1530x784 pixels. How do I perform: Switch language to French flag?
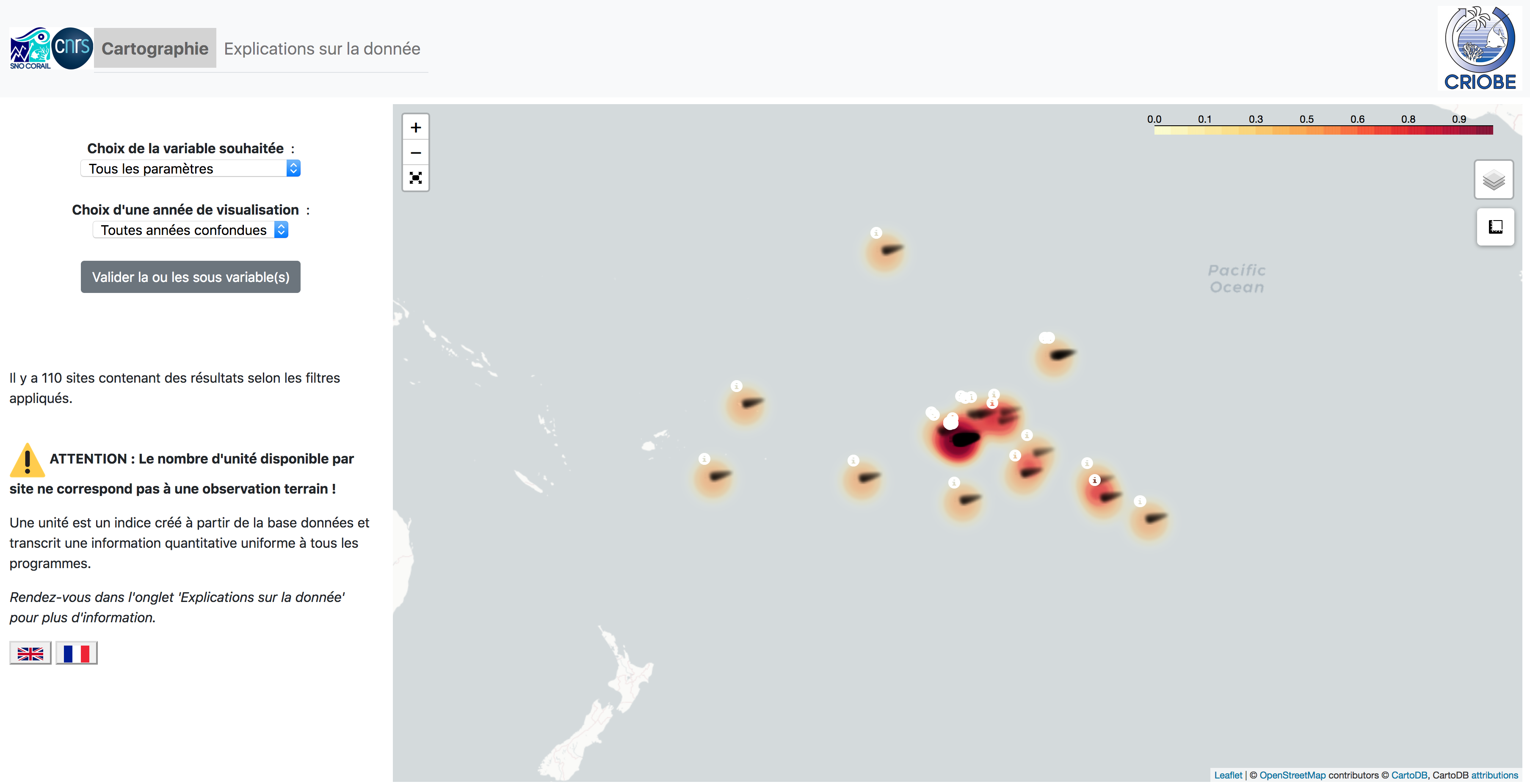click(77, 653)
